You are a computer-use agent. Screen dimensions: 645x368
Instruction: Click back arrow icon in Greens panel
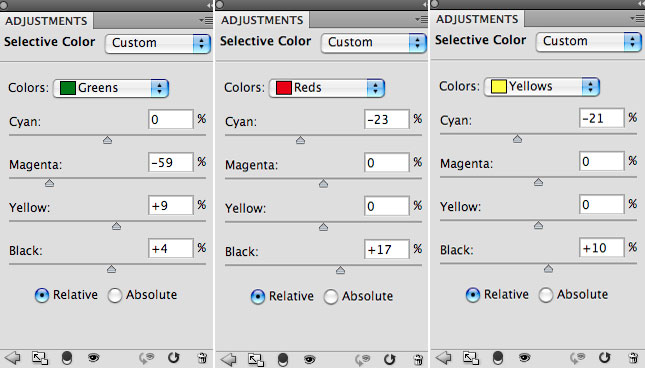click(x=13, y=358)
